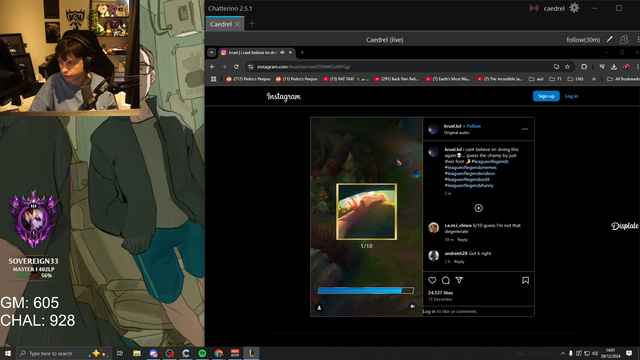Show hidden bookmarks overflow chevron
Screen dimensions: 640x360
point(594,79)
